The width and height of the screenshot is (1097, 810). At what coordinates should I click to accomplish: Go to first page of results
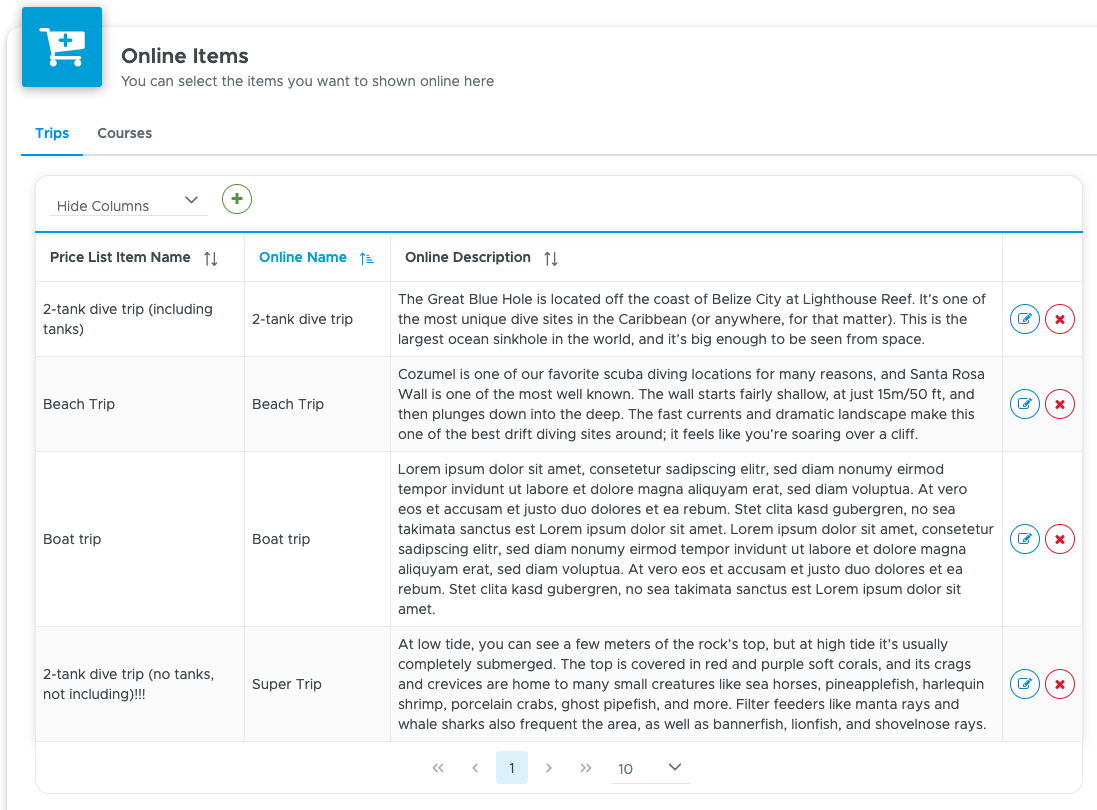click(438, 768)
